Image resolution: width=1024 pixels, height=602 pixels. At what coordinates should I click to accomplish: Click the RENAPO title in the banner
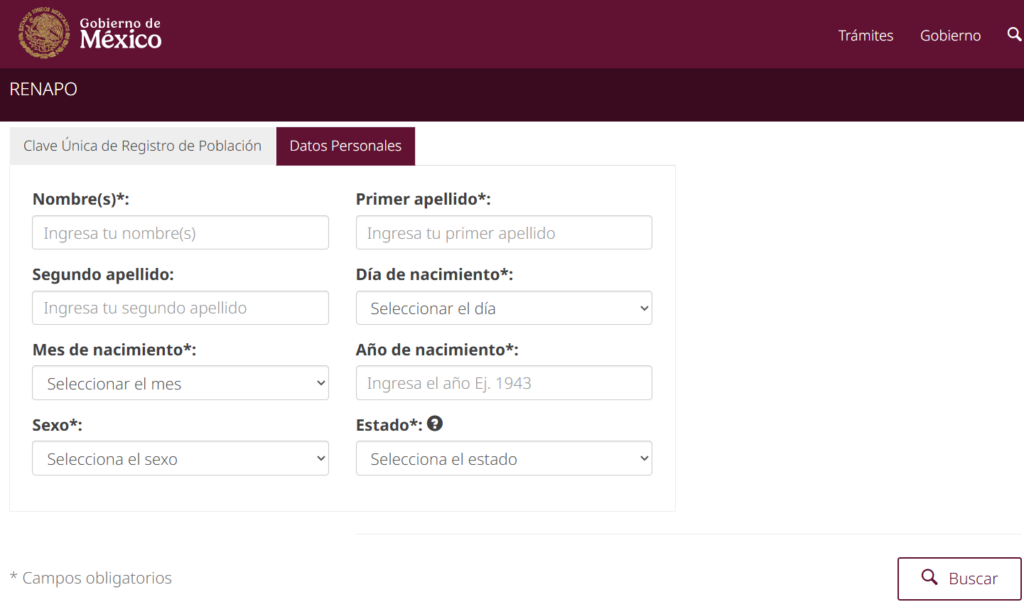(43, 89)
